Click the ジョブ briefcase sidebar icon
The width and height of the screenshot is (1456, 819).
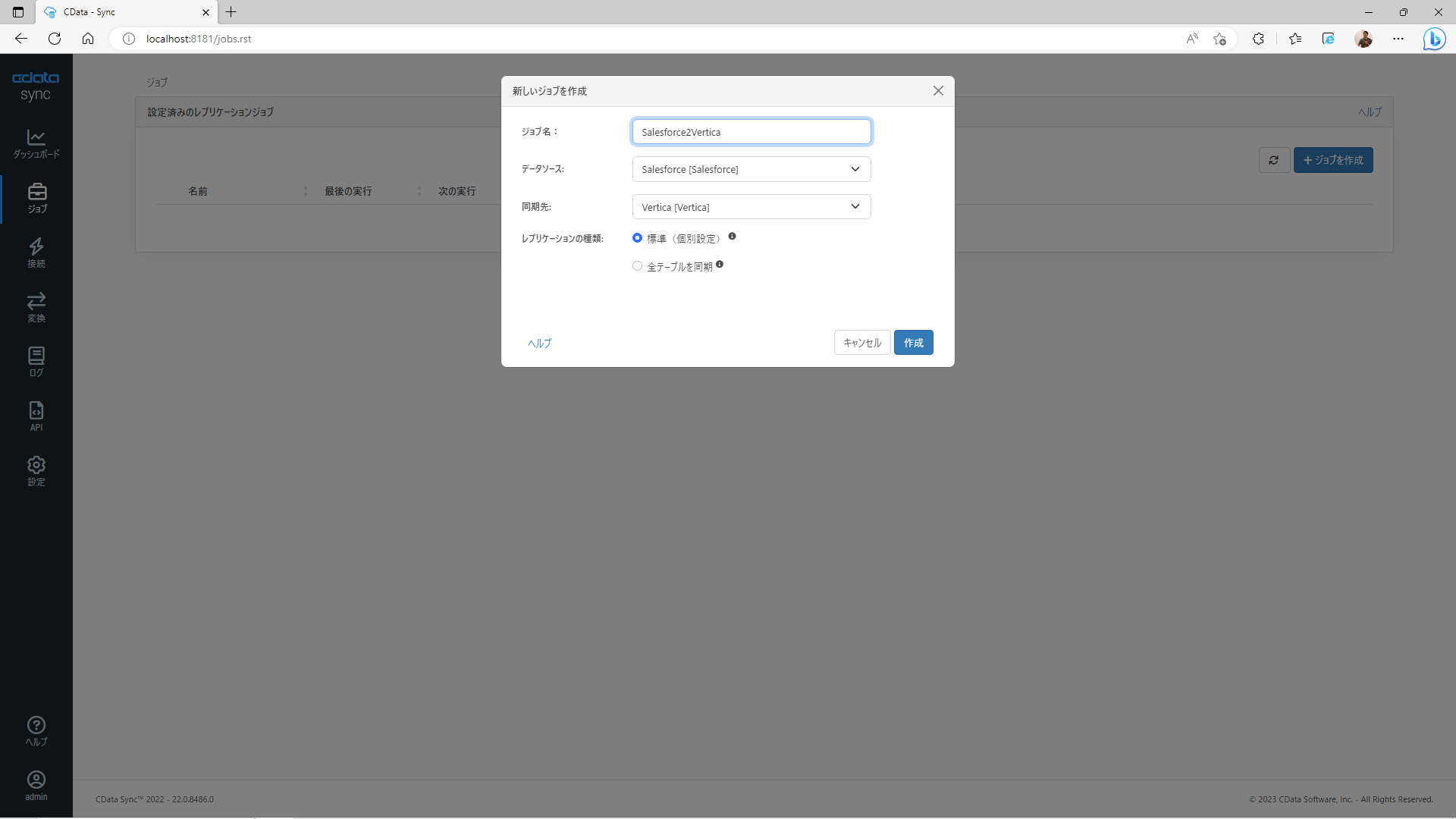(36, 198)
